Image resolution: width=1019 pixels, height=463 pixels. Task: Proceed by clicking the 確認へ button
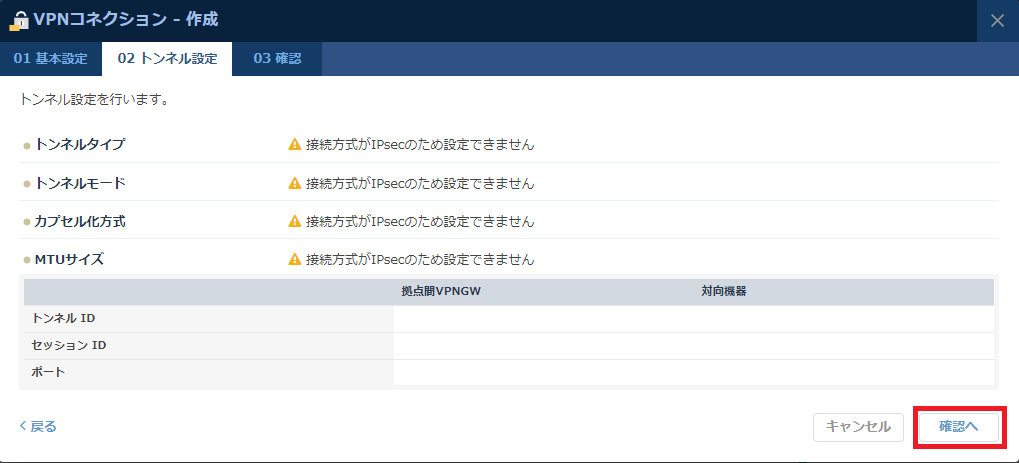(x=958, y=427)
